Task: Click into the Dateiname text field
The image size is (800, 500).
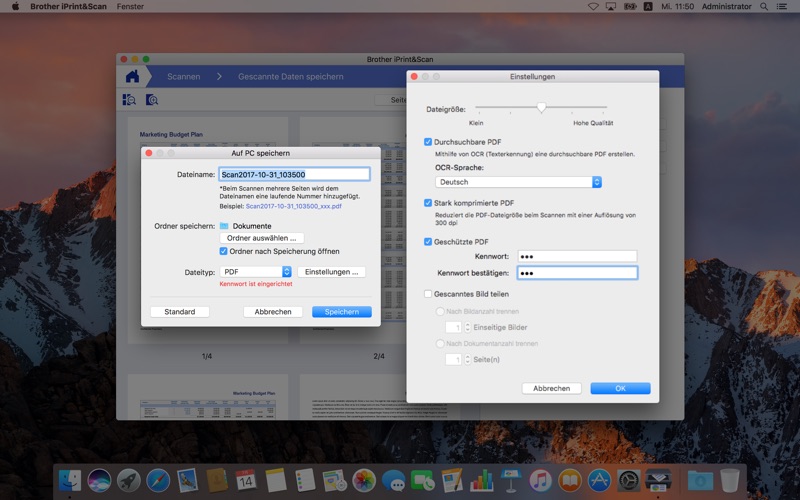Action: 294,174
